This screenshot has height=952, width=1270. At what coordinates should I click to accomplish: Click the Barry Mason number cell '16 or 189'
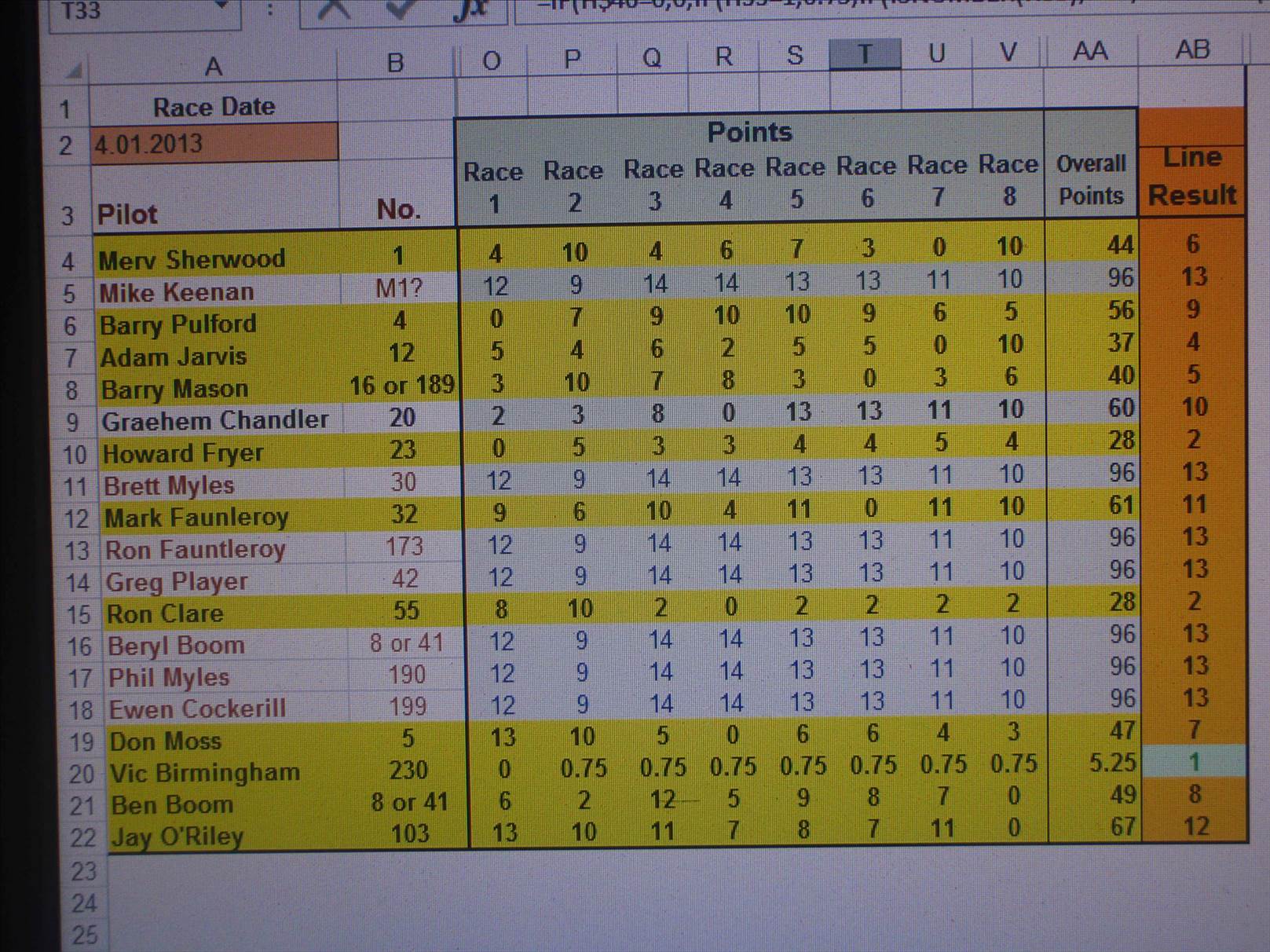pos(401,385)
